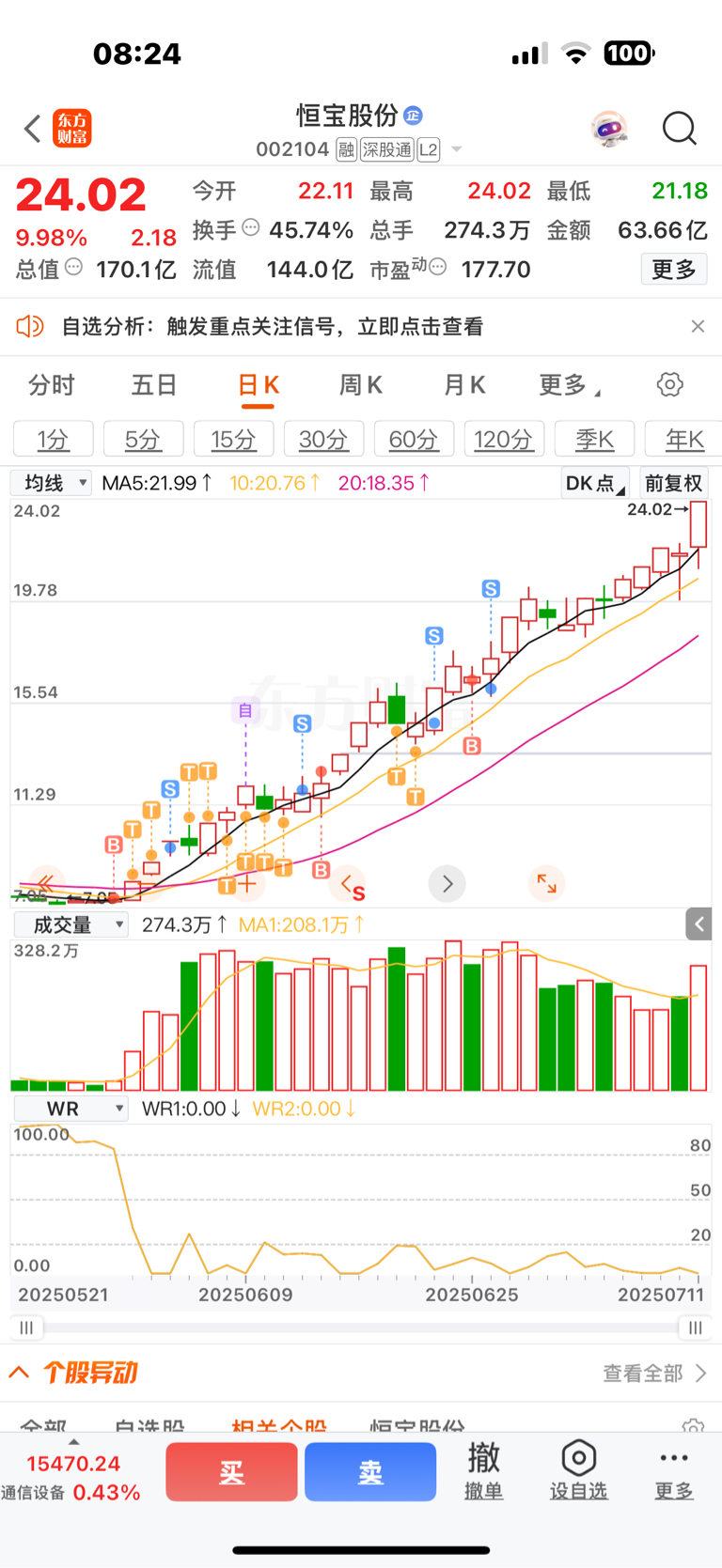
Task: Select the 年K period button
Action: [x=683, y=439]
